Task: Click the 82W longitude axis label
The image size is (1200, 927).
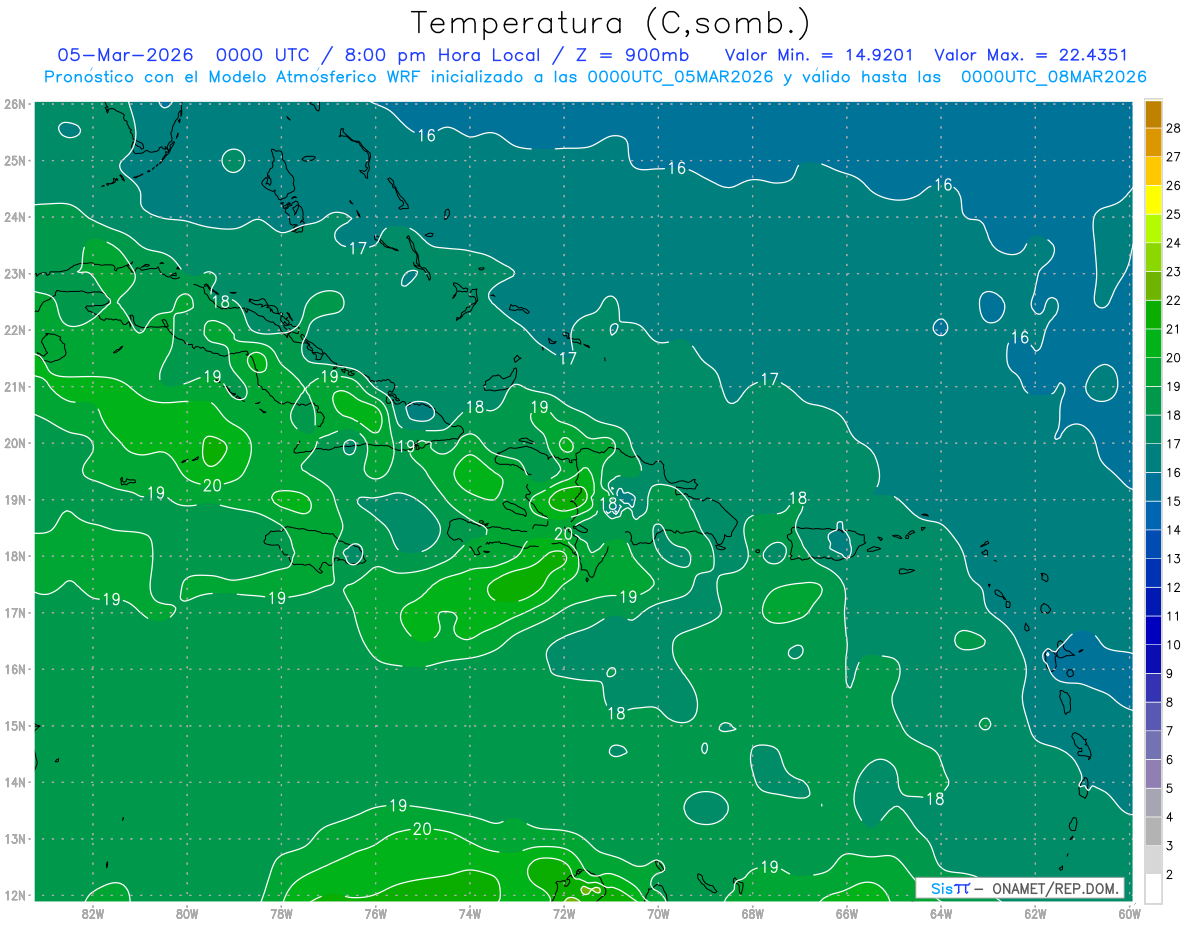Action: click(x=92, y=912)
